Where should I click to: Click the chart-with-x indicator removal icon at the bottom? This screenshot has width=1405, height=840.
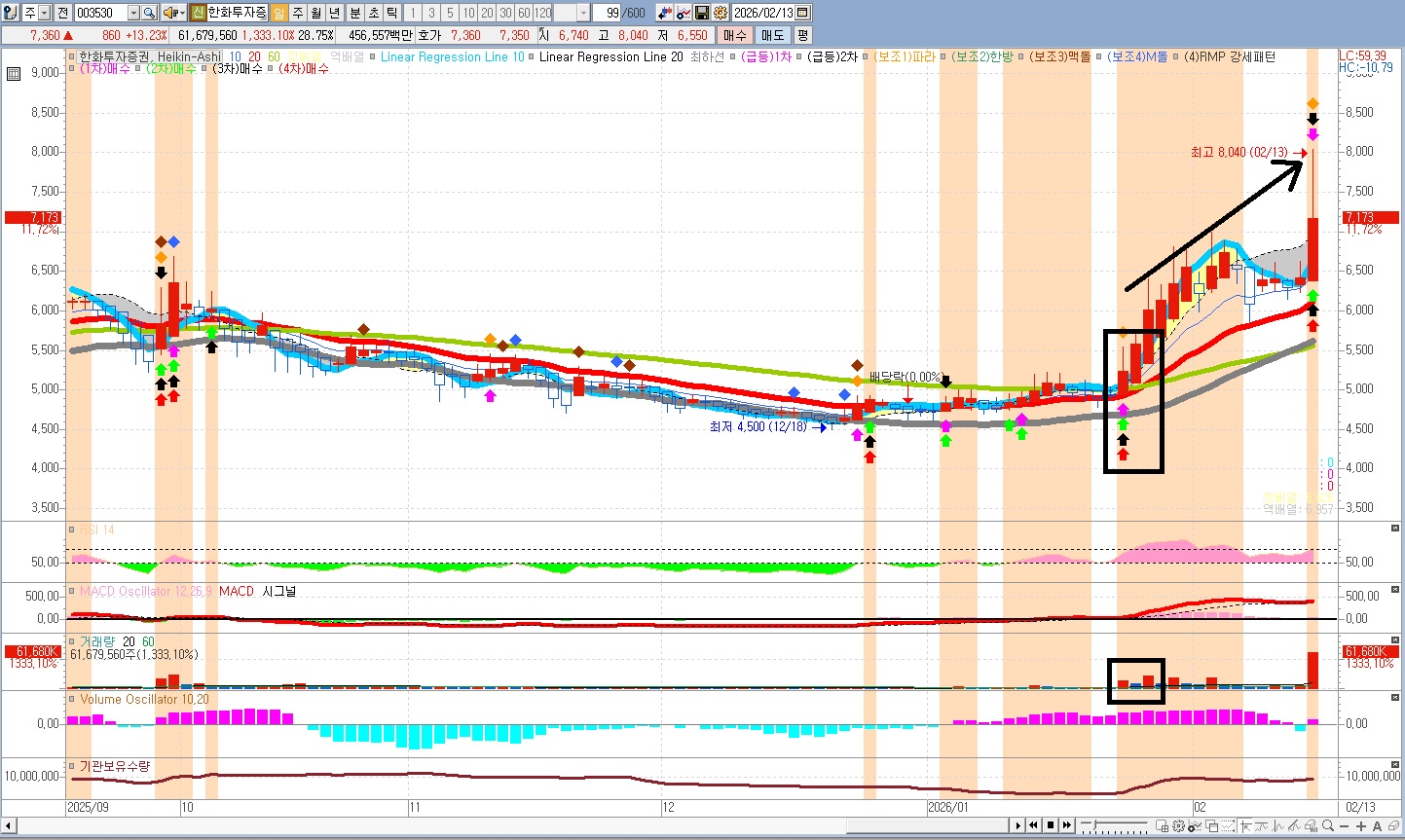tap(1195, 825)
